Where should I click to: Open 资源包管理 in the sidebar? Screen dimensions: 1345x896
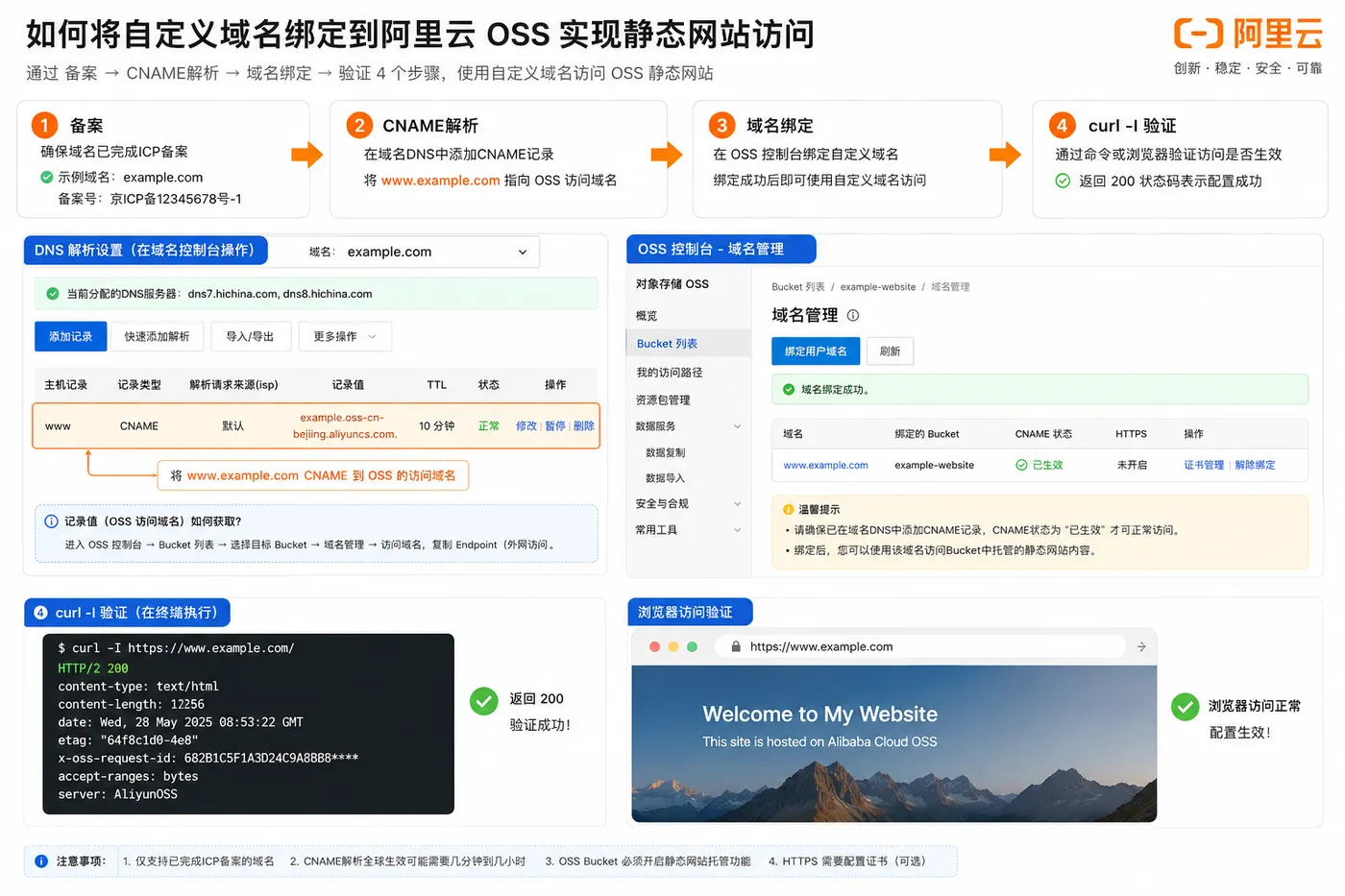(663, 400)
